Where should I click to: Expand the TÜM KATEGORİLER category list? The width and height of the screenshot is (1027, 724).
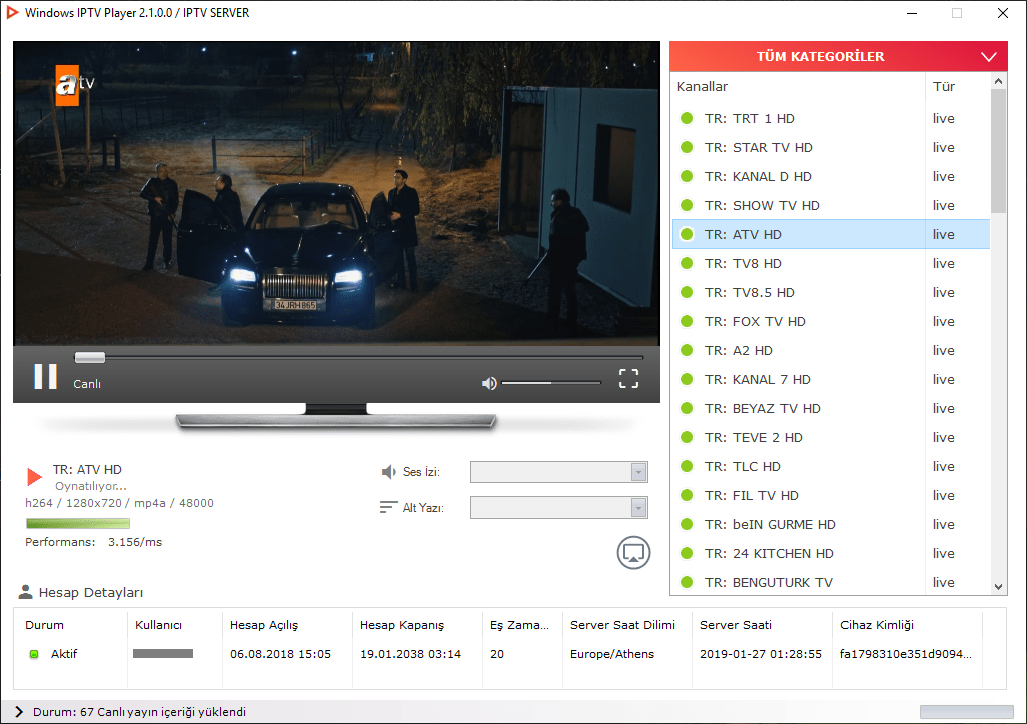(x=988, y=56)
